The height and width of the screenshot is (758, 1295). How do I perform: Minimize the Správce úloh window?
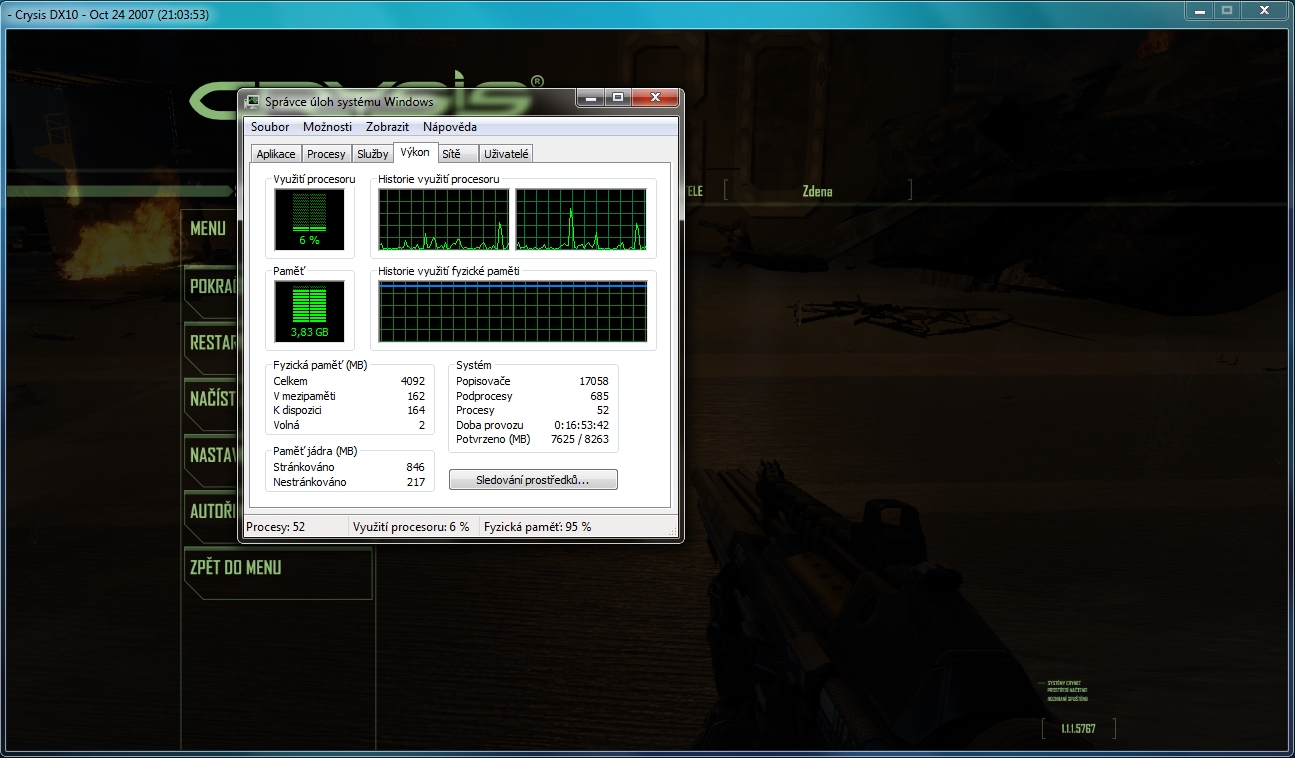591,98
